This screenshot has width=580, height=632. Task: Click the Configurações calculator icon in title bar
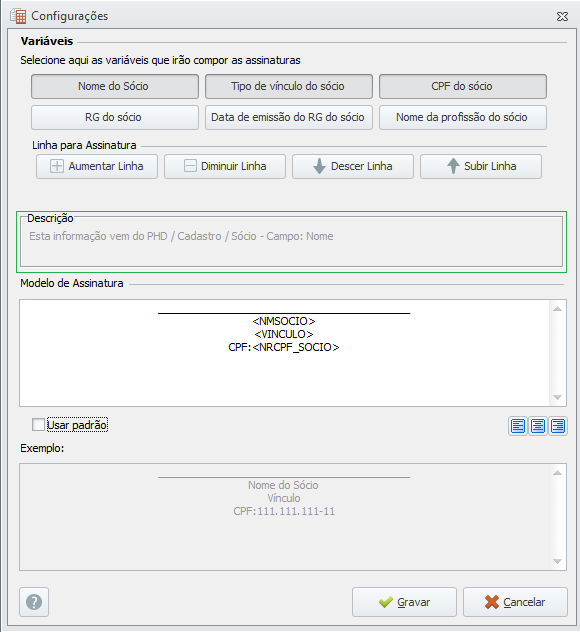coord(19,16)
